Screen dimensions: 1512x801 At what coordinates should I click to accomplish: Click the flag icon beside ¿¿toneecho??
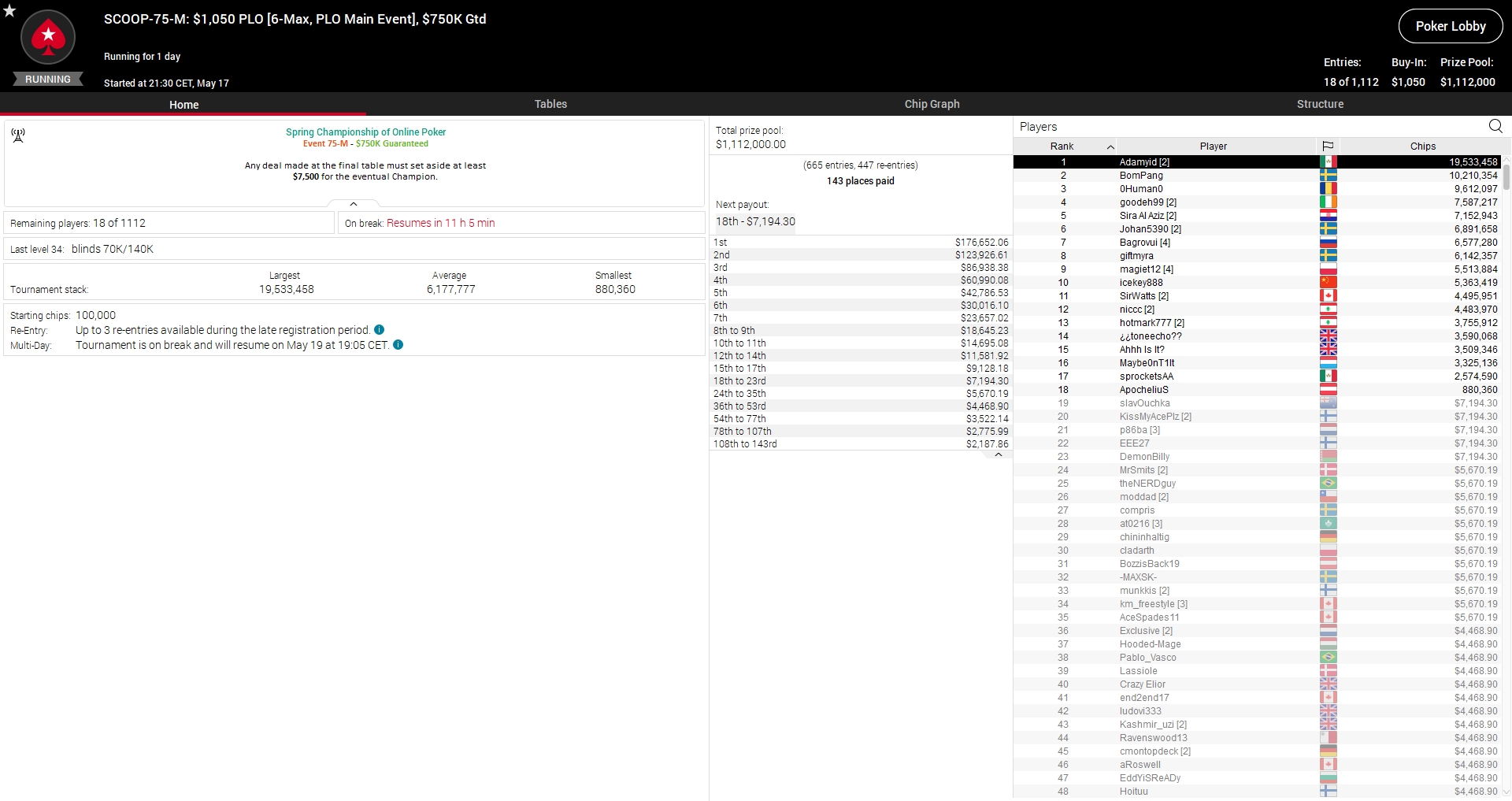[x=1329, y=336]
